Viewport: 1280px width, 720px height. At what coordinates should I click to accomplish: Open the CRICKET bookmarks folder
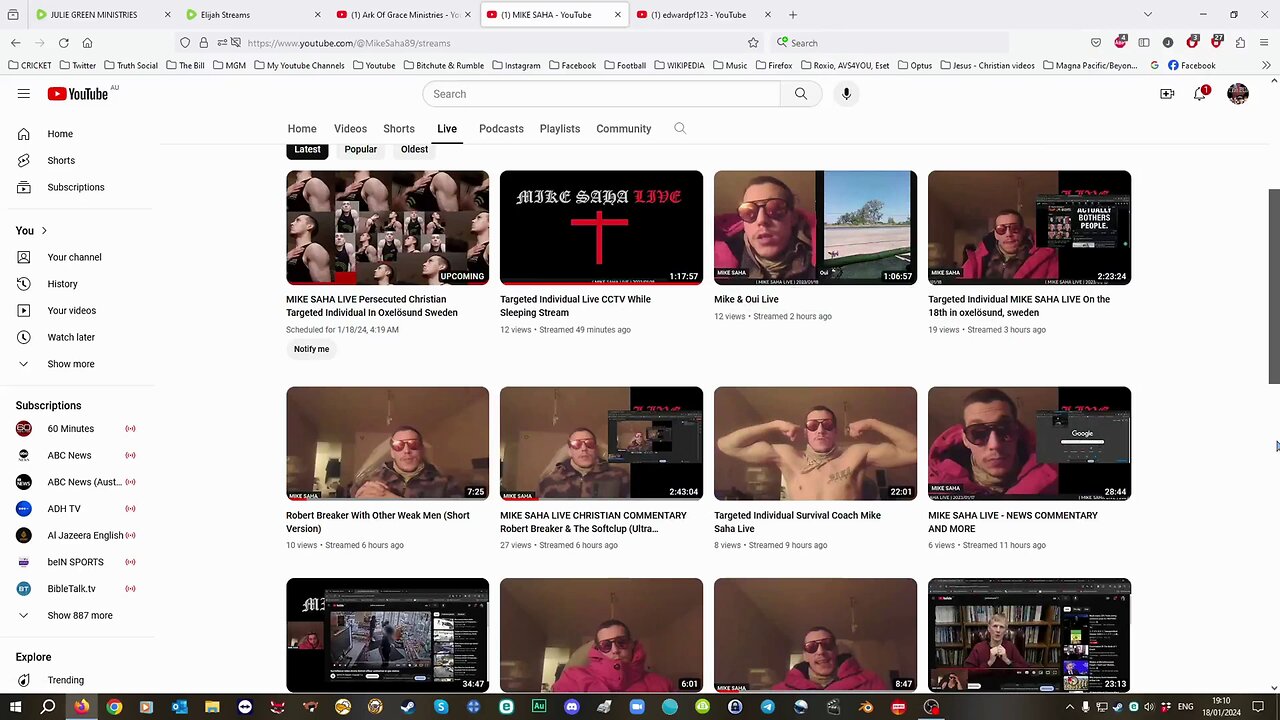coord(29,65)
